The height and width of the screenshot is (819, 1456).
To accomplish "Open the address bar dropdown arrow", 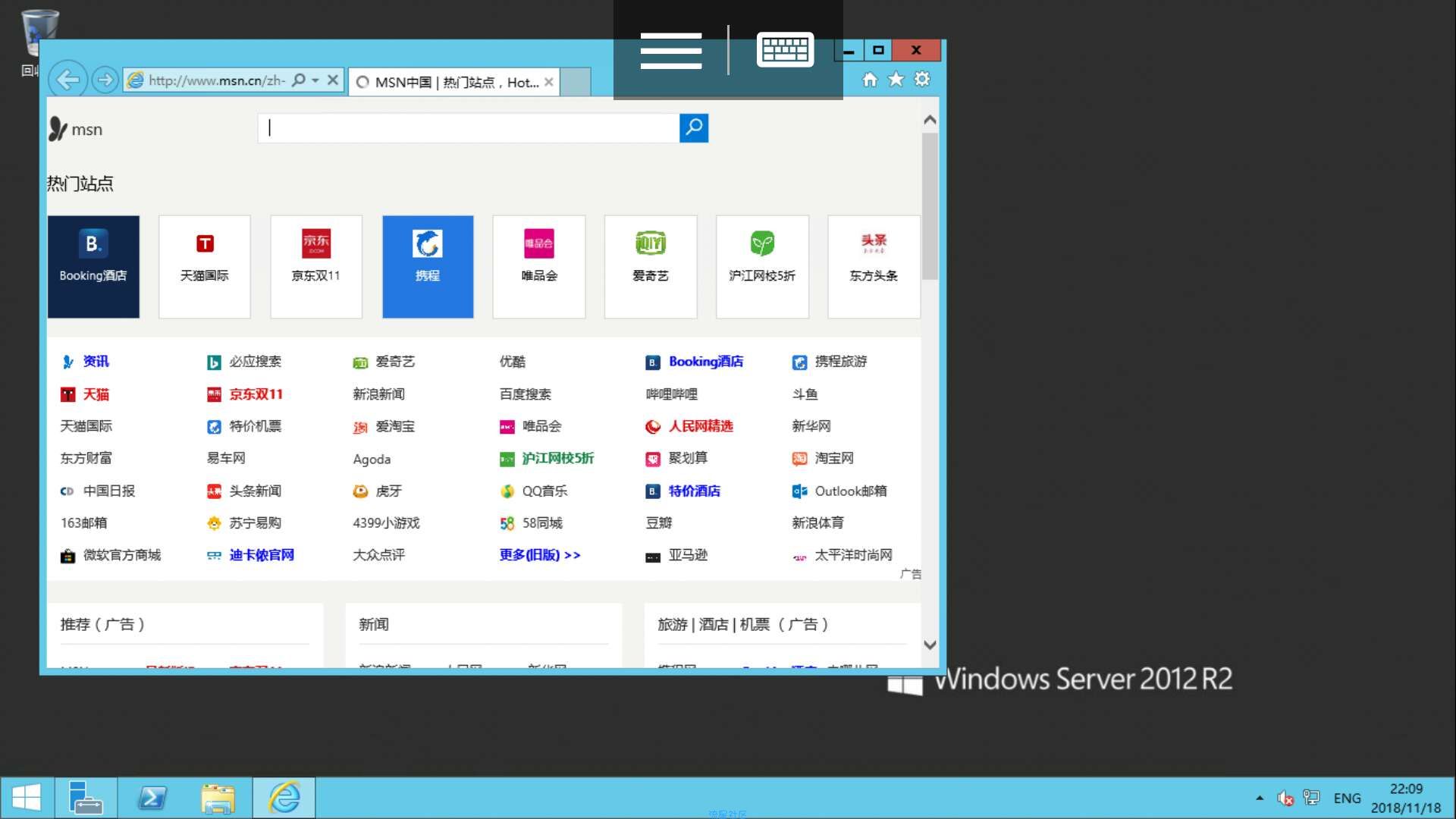I will (x=315, y=80).
